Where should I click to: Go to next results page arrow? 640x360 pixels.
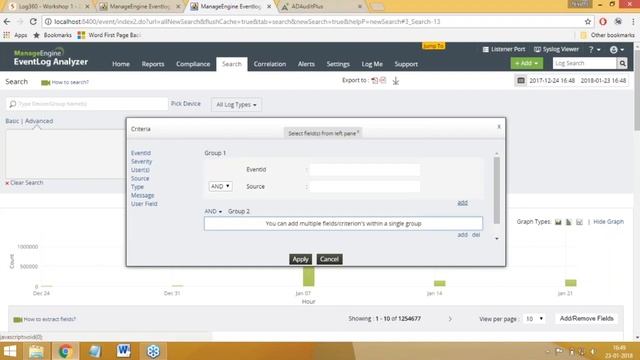click(x=450, y=319)
